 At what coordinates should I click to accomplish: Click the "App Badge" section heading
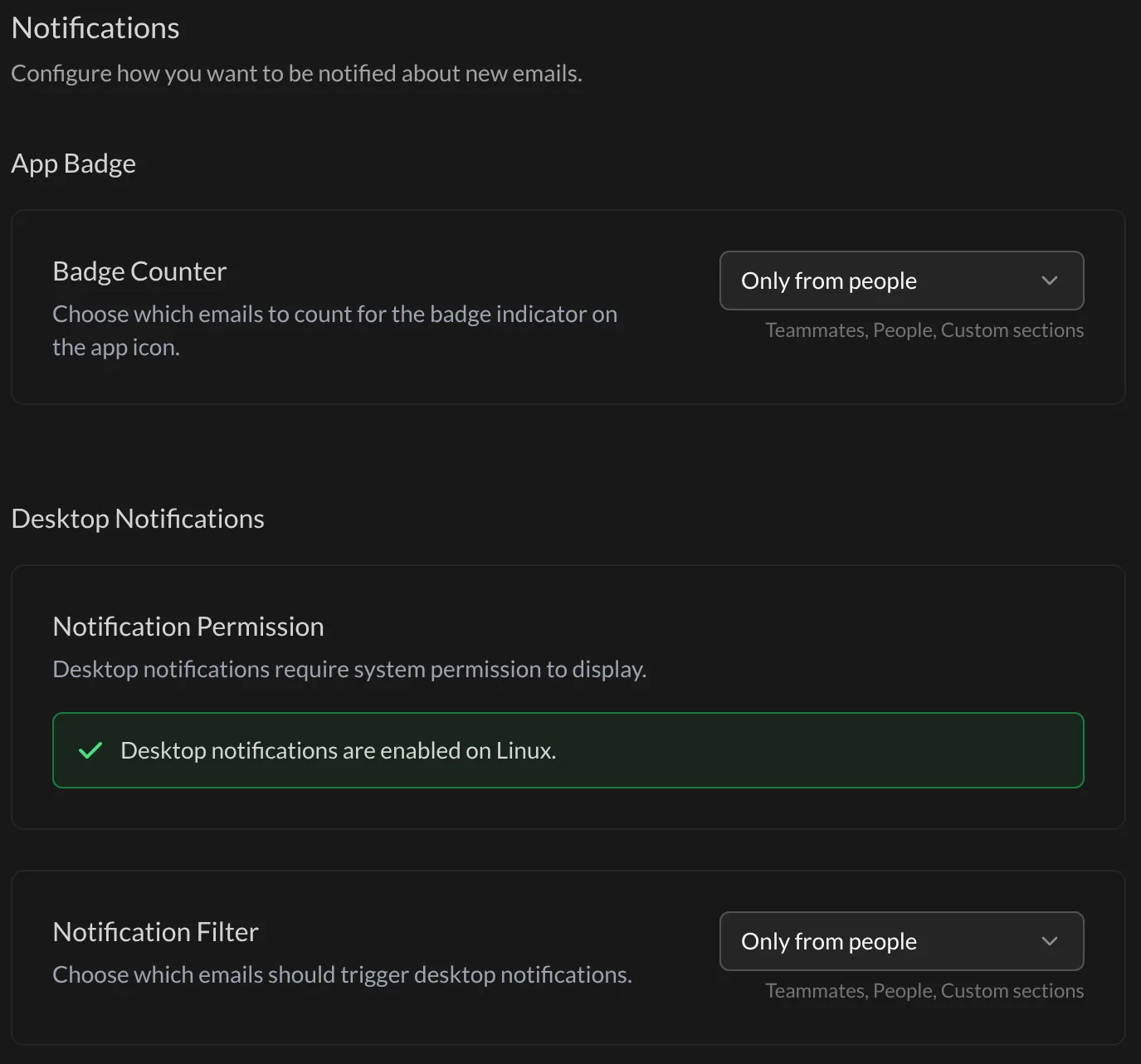[x=74, y=164]
